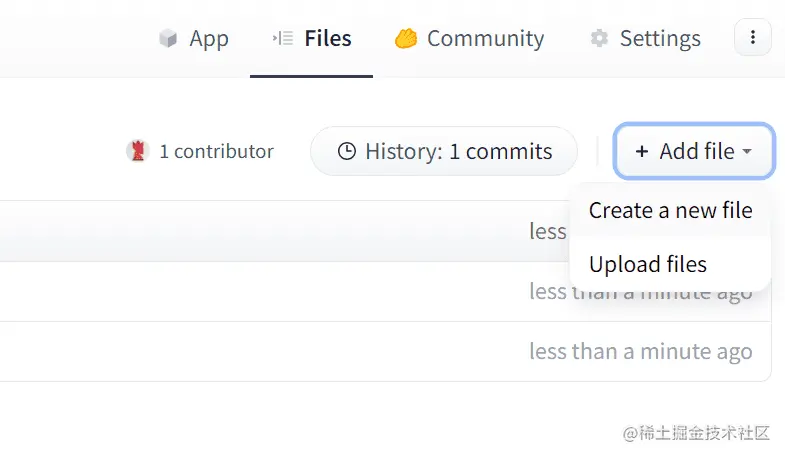Click the bottom row's less than a minute ago
This screenshot has height=457, width=785.
click(x=640, y=352)
